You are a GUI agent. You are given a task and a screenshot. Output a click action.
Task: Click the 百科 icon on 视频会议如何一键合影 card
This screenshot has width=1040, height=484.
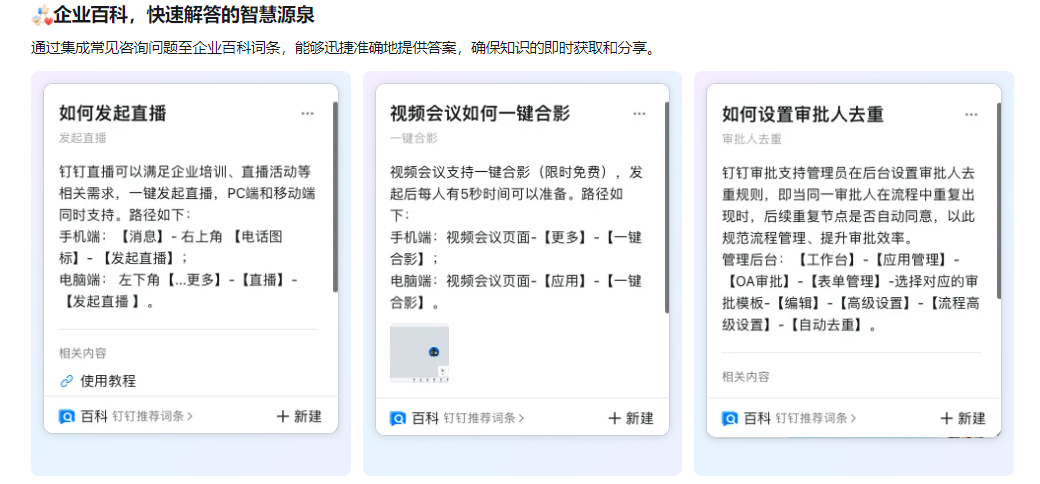(398, 418)
